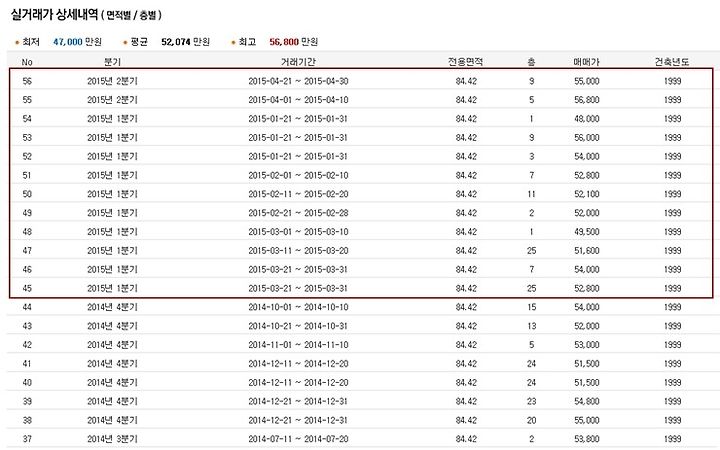
Task: Click the 건축년도 column header
Action: pos(672,62)
